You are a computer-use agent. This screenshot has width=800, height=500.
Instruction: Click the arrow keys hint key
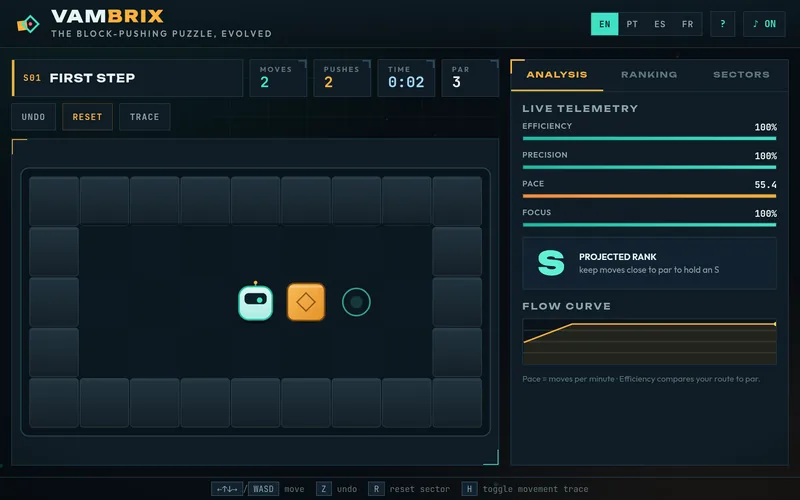(227, 489)
